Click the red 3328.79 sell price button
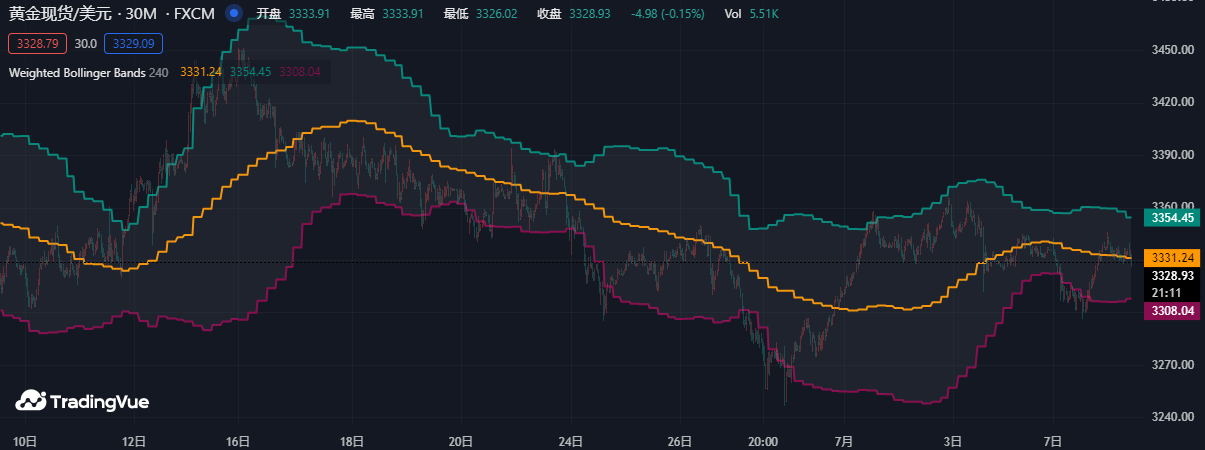 38,44
